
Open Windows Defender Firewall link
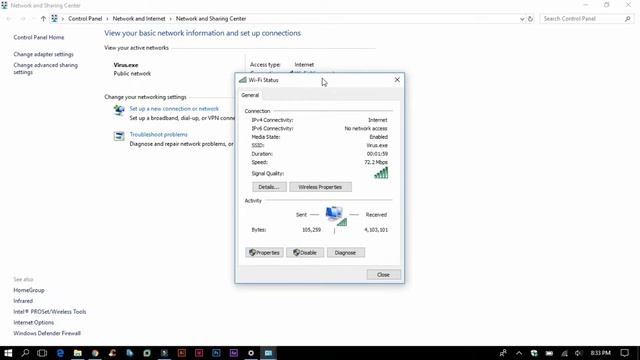click(x=47, y=333)
